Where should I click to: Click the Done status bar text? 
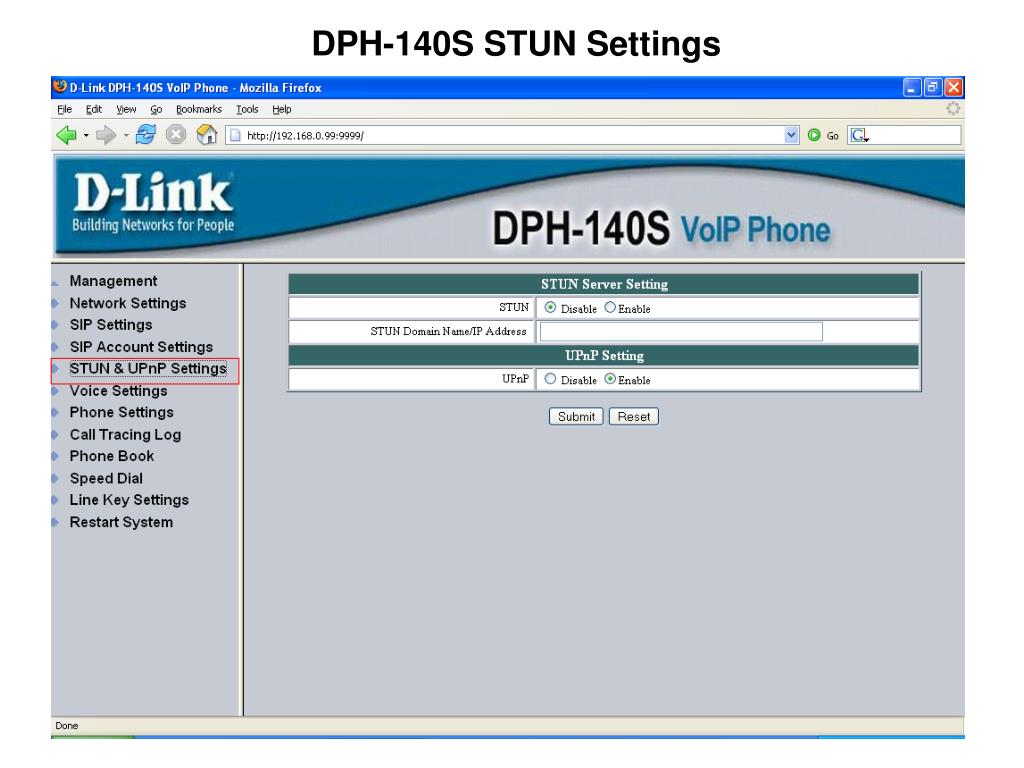[67, 726]
